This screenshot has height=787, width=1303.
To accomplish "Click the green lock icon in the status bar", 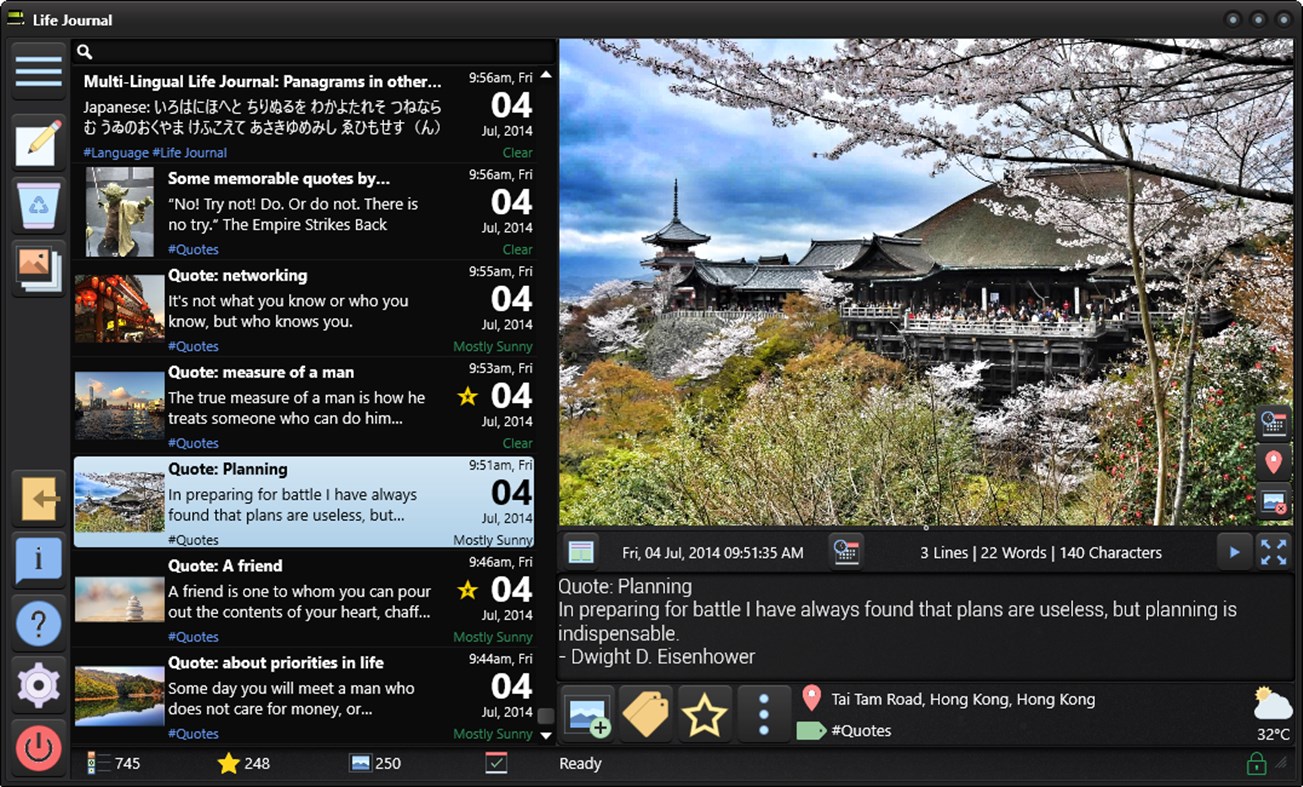I will (x=1258, y=763).
